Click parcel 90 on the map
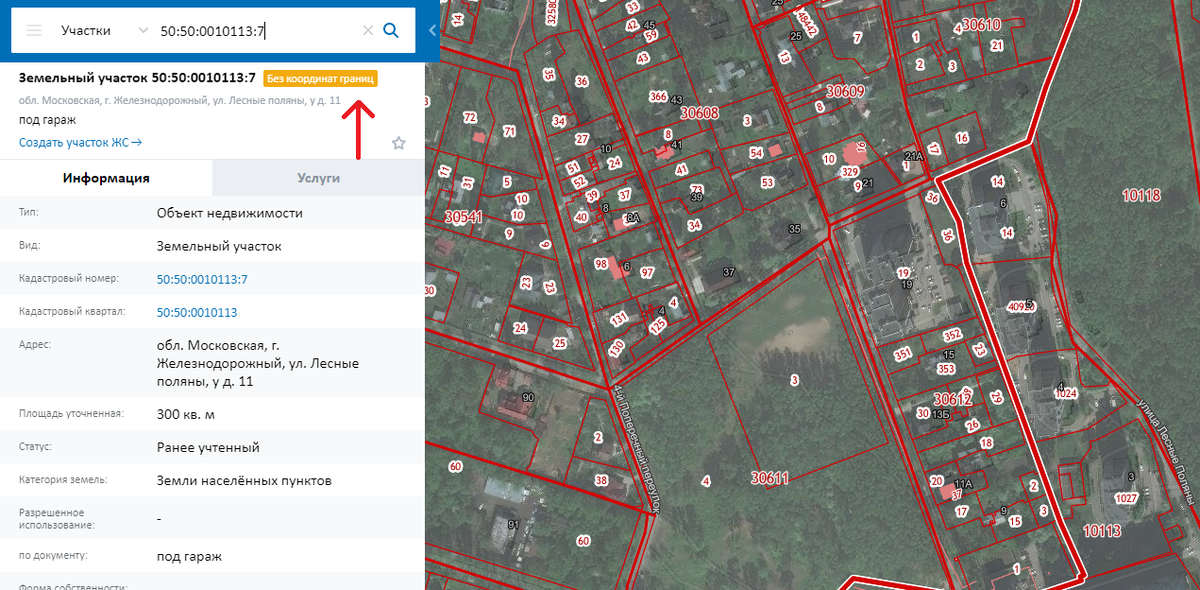This screenshot has height=590, width=1200. click(528, 399)
